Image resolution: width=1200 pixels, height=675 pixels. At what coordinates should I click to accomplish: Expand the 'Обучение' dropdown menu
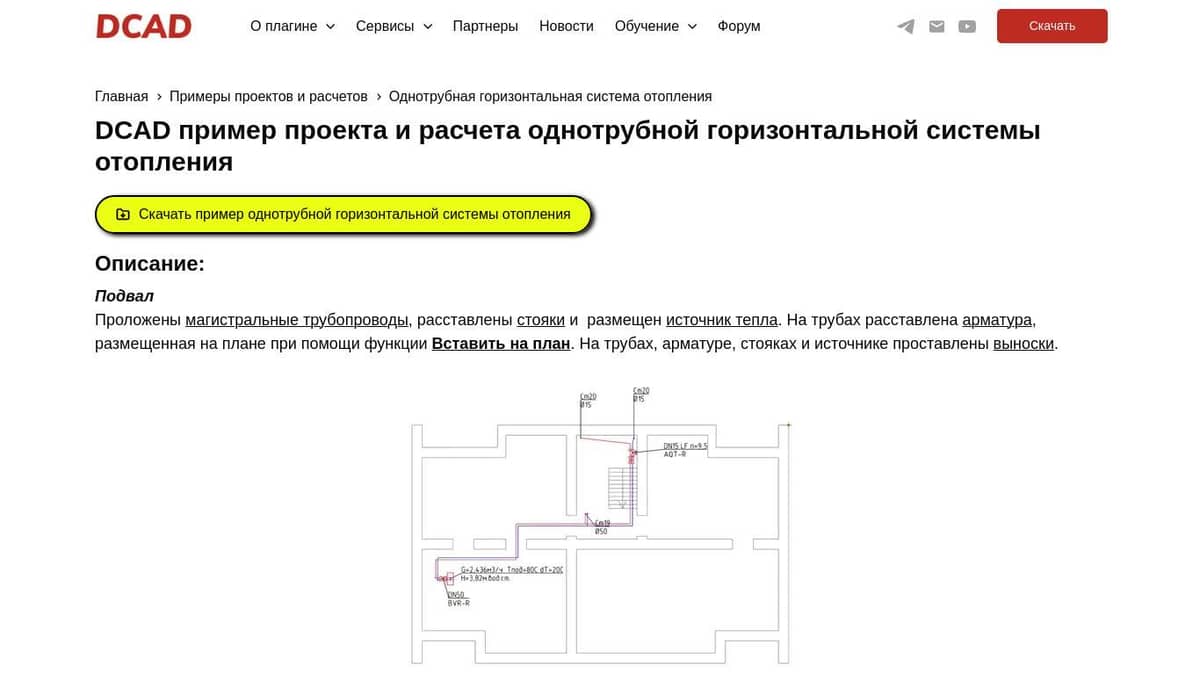pyautogui.click(x=655, y=26)
